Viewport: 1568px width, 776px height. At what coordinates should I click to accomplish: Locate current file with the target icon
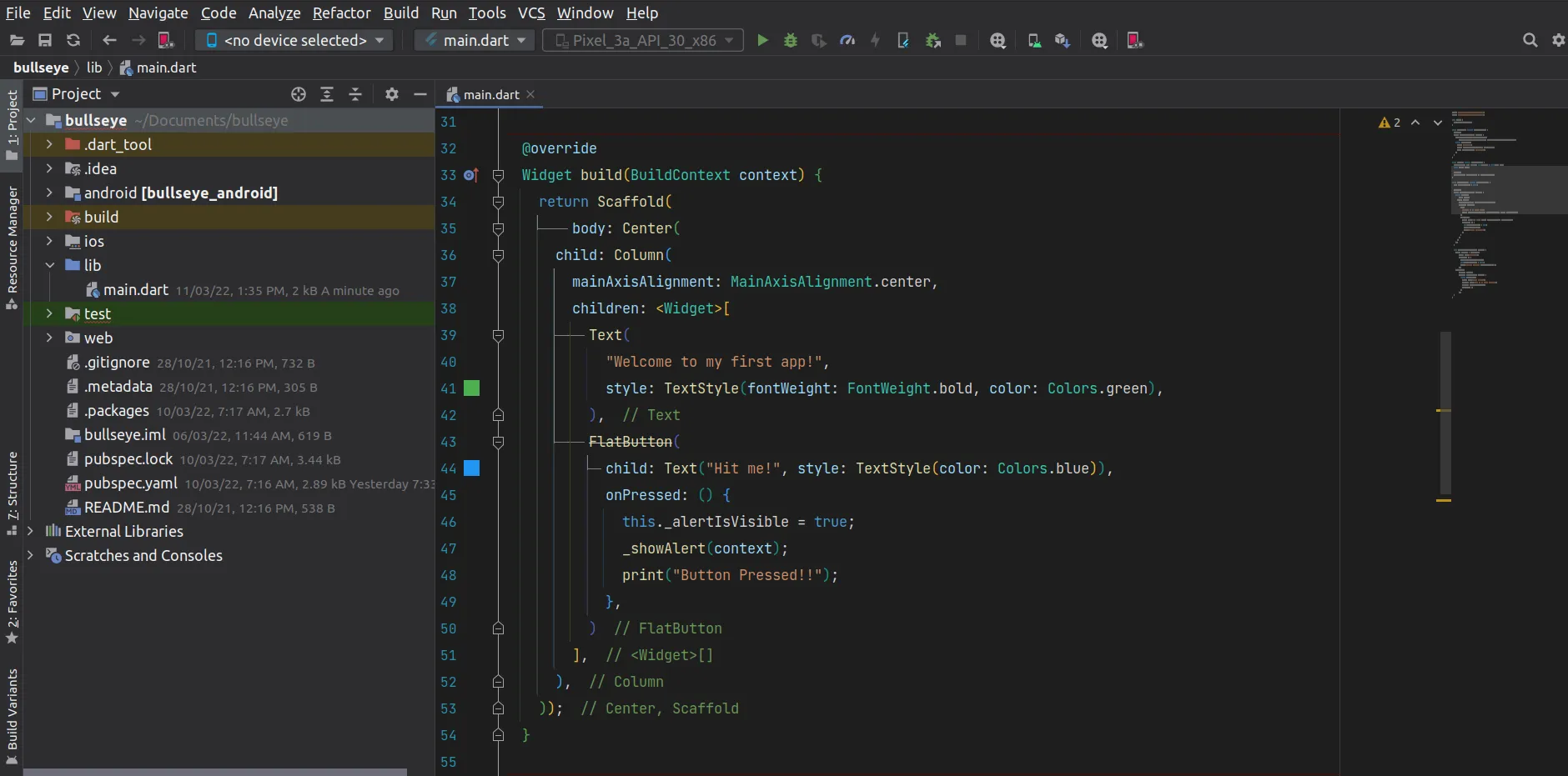pos(299,94)
